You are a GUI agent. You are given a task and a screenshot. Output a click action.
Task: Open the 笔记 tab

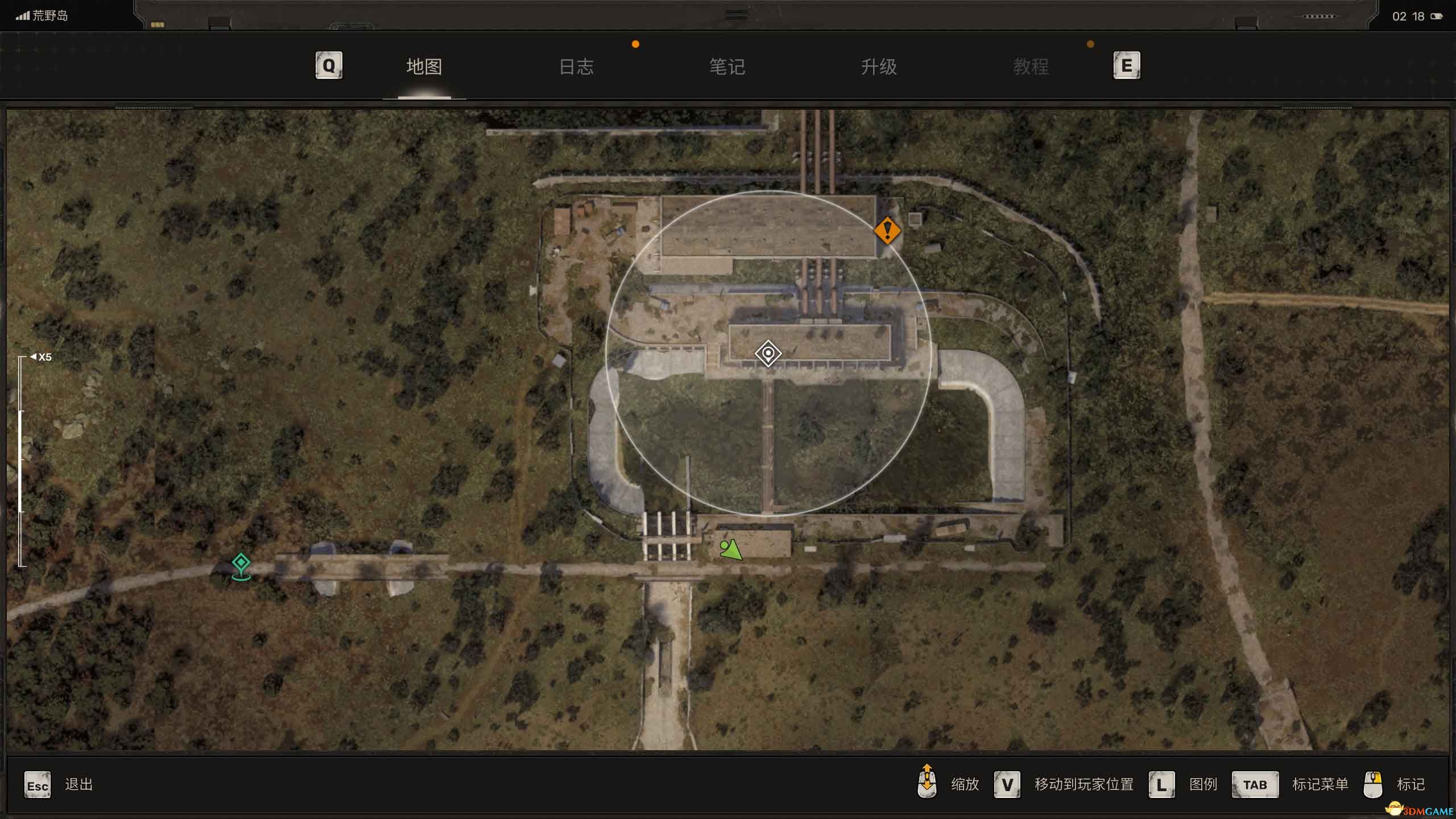[x=727, y=67]
